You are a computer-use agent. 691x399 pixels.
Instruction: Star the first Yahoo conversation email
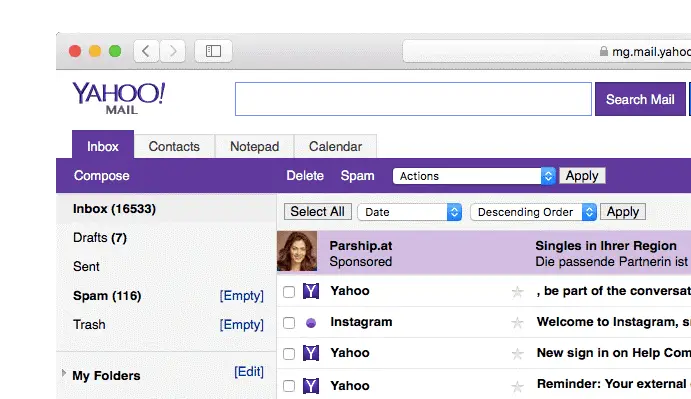pyautogui.click(x=517, y=291)
